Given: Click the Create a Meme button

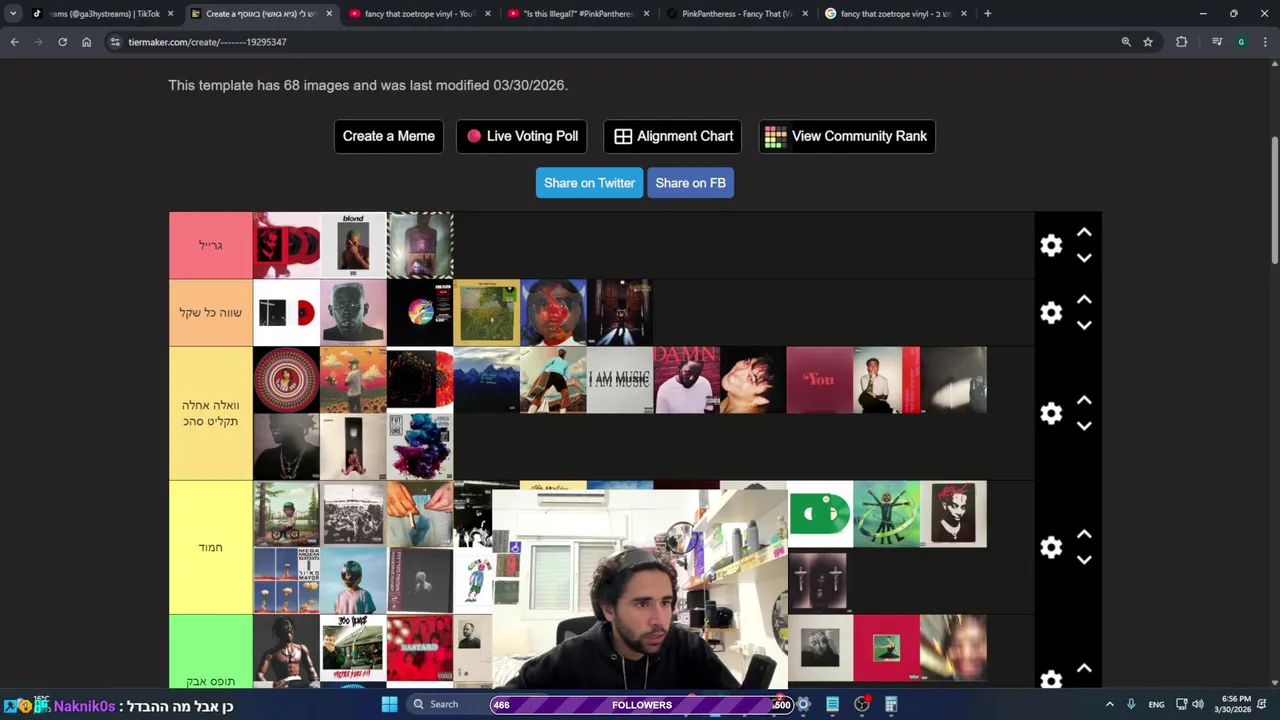Looking at the screenshot, I should pos(388,136).
